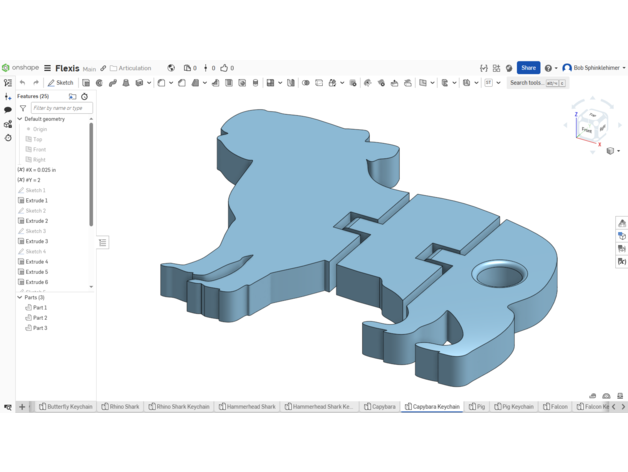628x472 pixels.
Task: Collapse the Parts (3) list
Action: coord(20,297)
